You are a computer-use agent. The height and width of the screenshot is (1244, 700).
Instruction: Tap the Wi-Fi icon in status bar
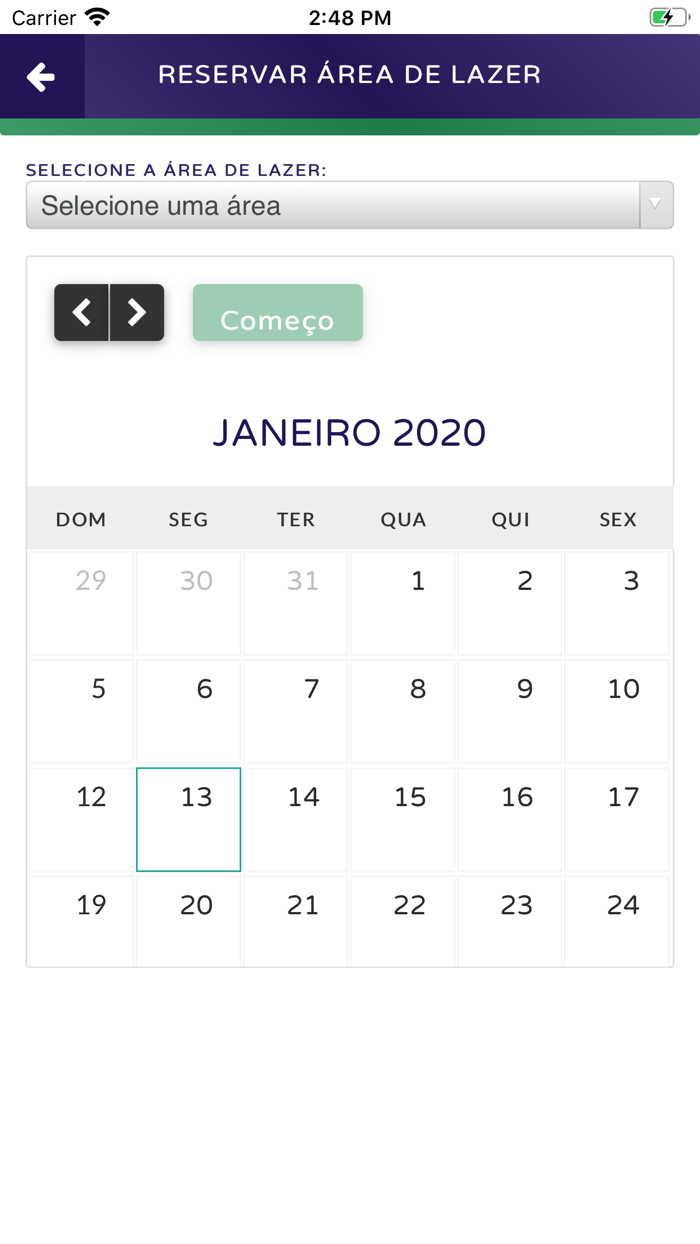(x=97, y=17)
